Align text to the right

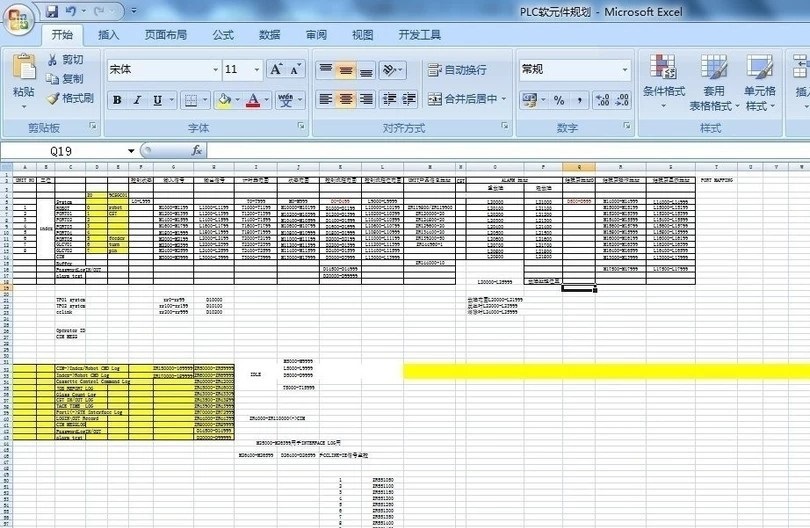coord(366,99)
